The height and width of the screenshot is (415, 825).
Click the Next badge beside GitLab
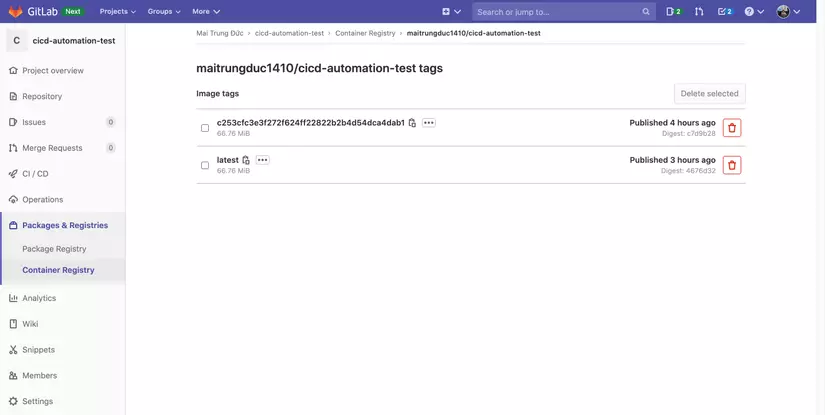coord(73,11)
